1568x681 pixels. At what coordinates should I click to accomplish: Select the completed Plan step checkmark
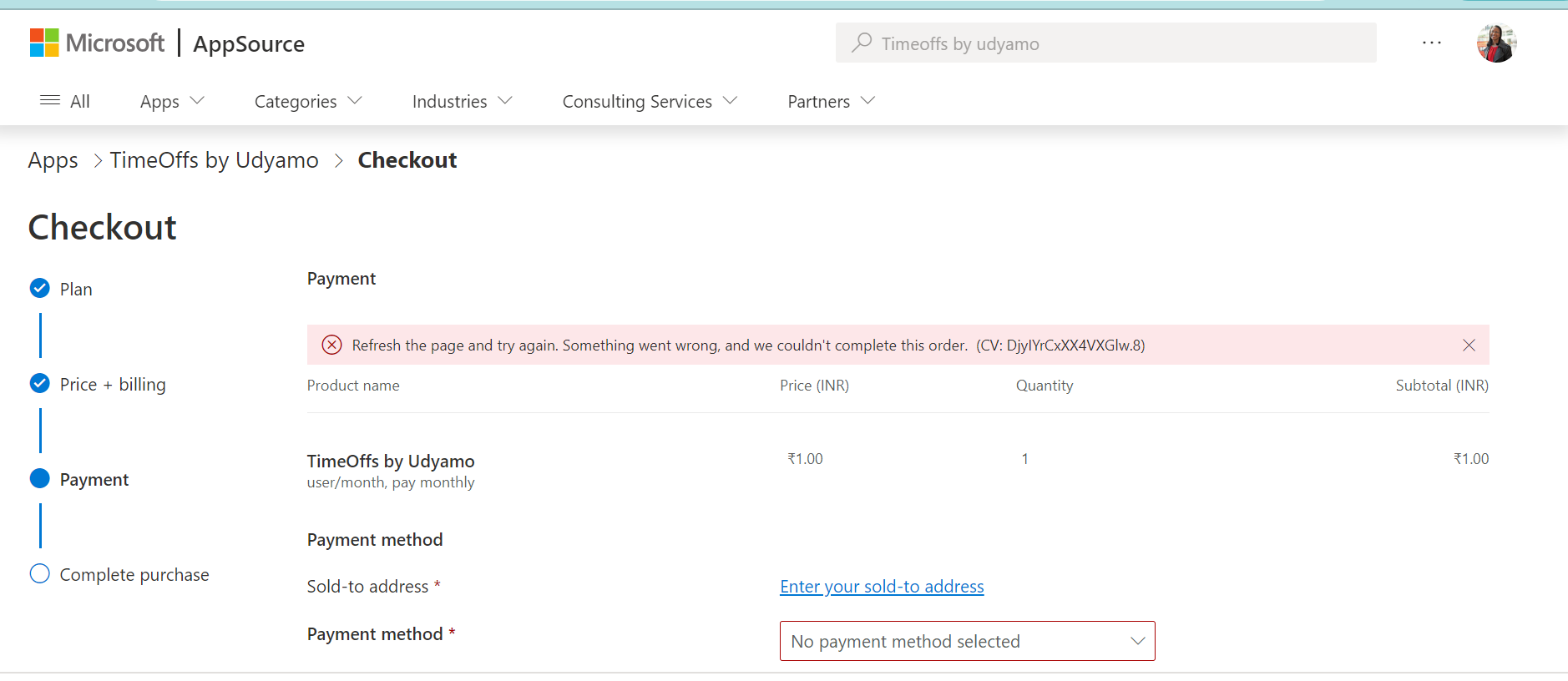click(39, 289)
